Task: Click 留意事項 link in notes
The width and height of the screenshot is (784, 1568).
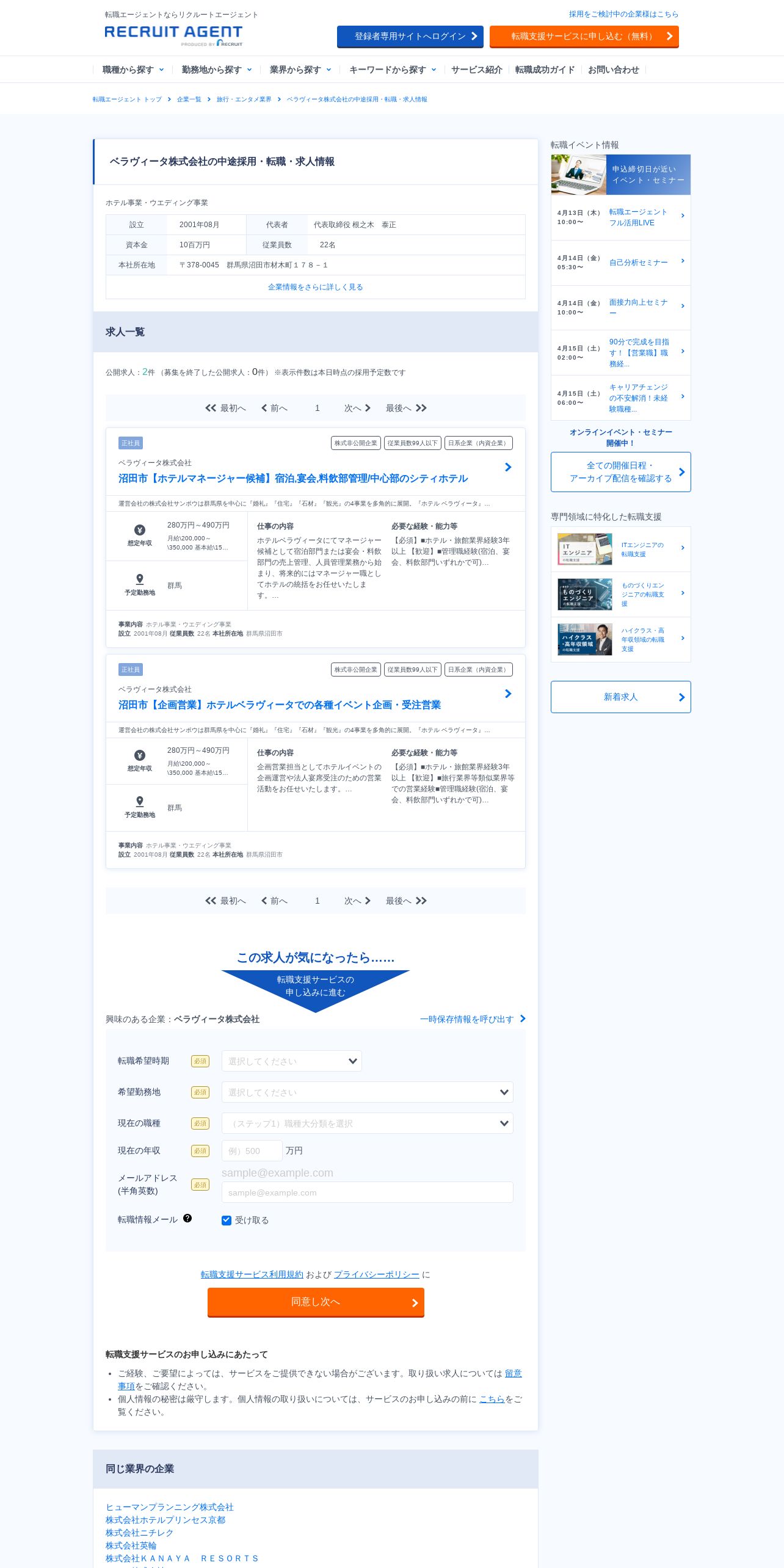Action: click(513, 1373)
